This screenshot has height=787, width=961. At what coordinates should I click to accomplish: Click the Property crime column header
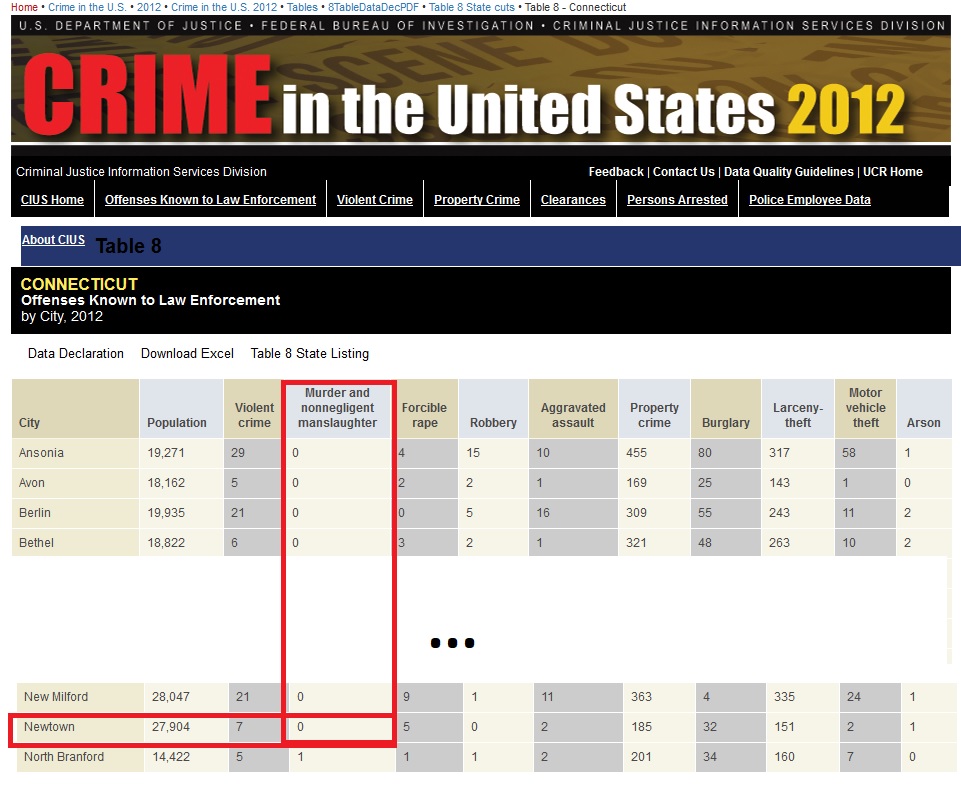point(654,409)
